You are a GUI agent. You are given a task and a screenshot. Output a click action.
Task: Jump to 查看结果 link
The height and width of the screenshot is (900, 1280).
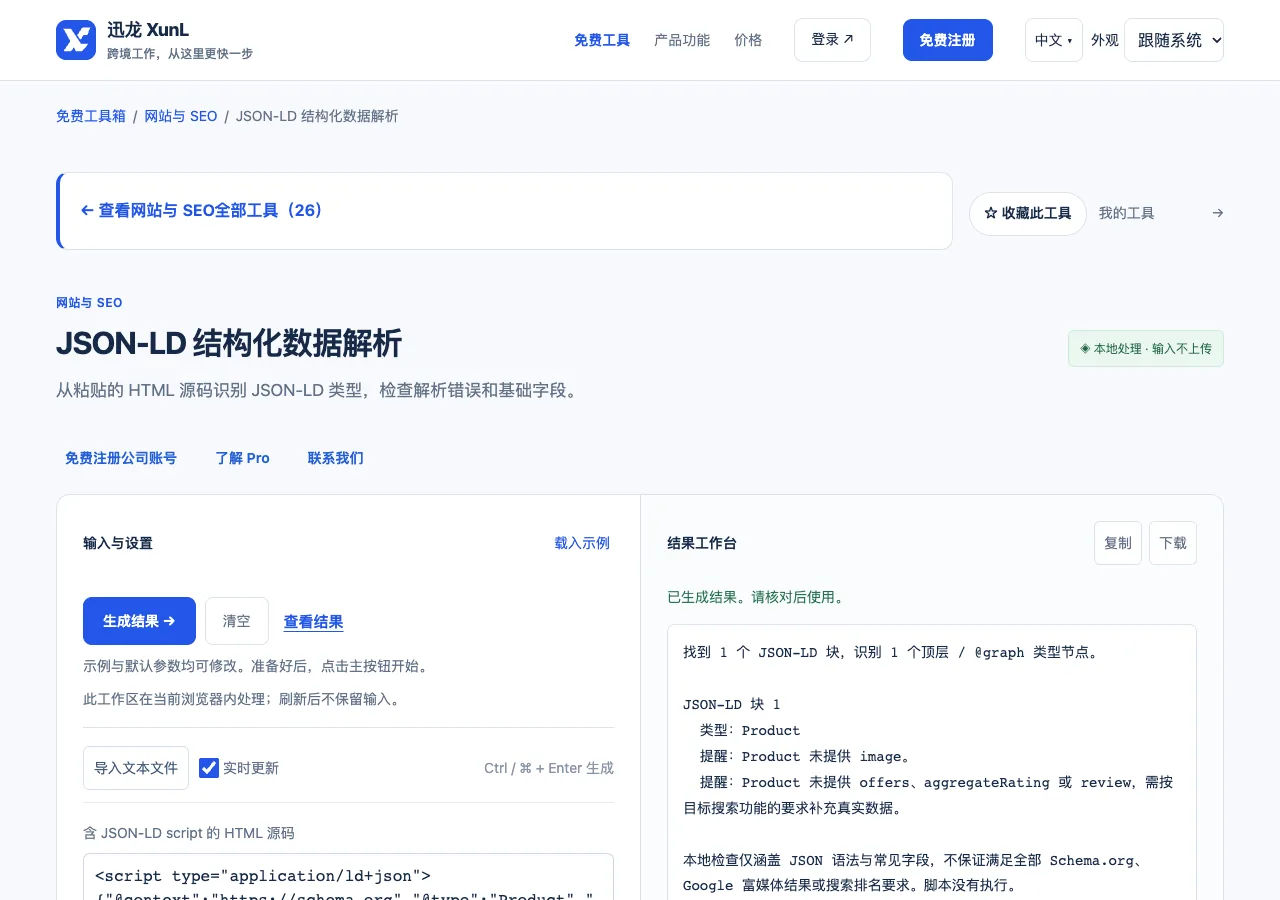tap(314, 622)
